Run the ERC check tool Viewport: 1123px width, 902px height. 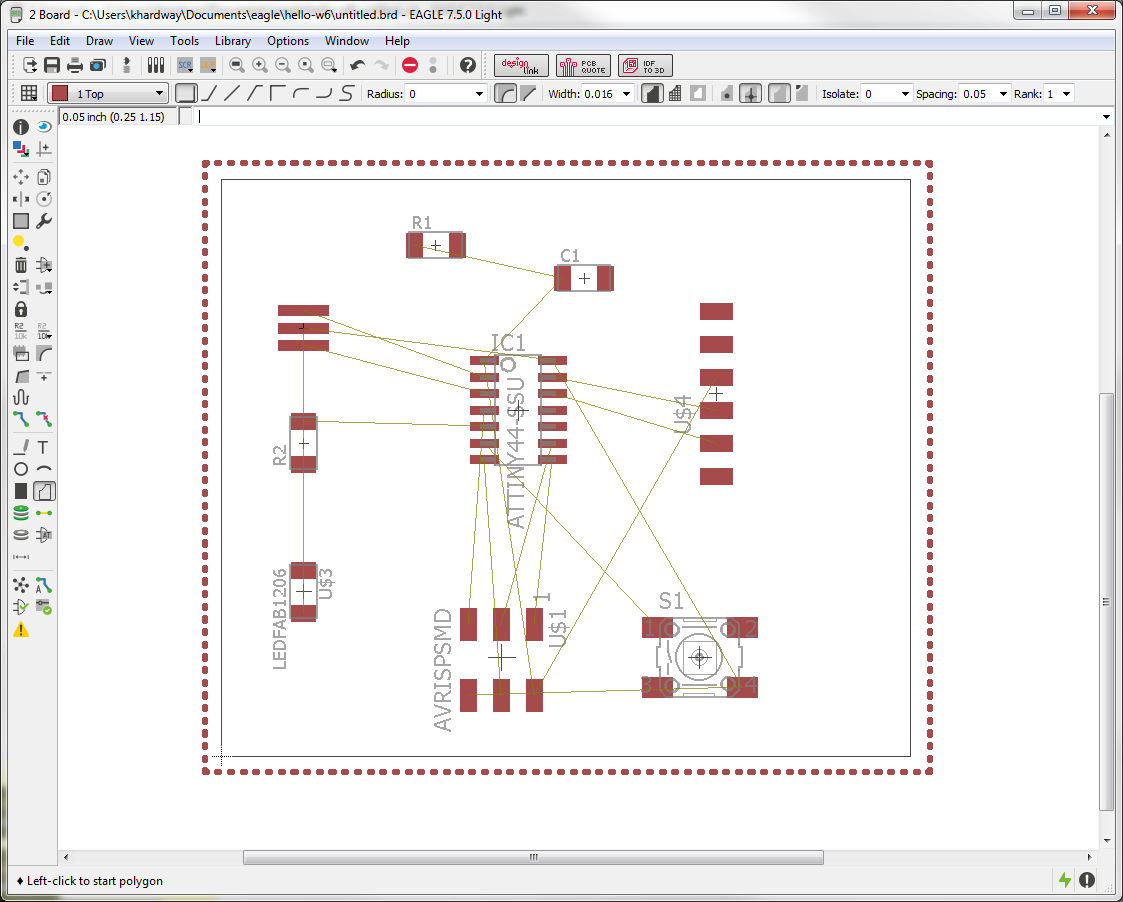point(21,608)
